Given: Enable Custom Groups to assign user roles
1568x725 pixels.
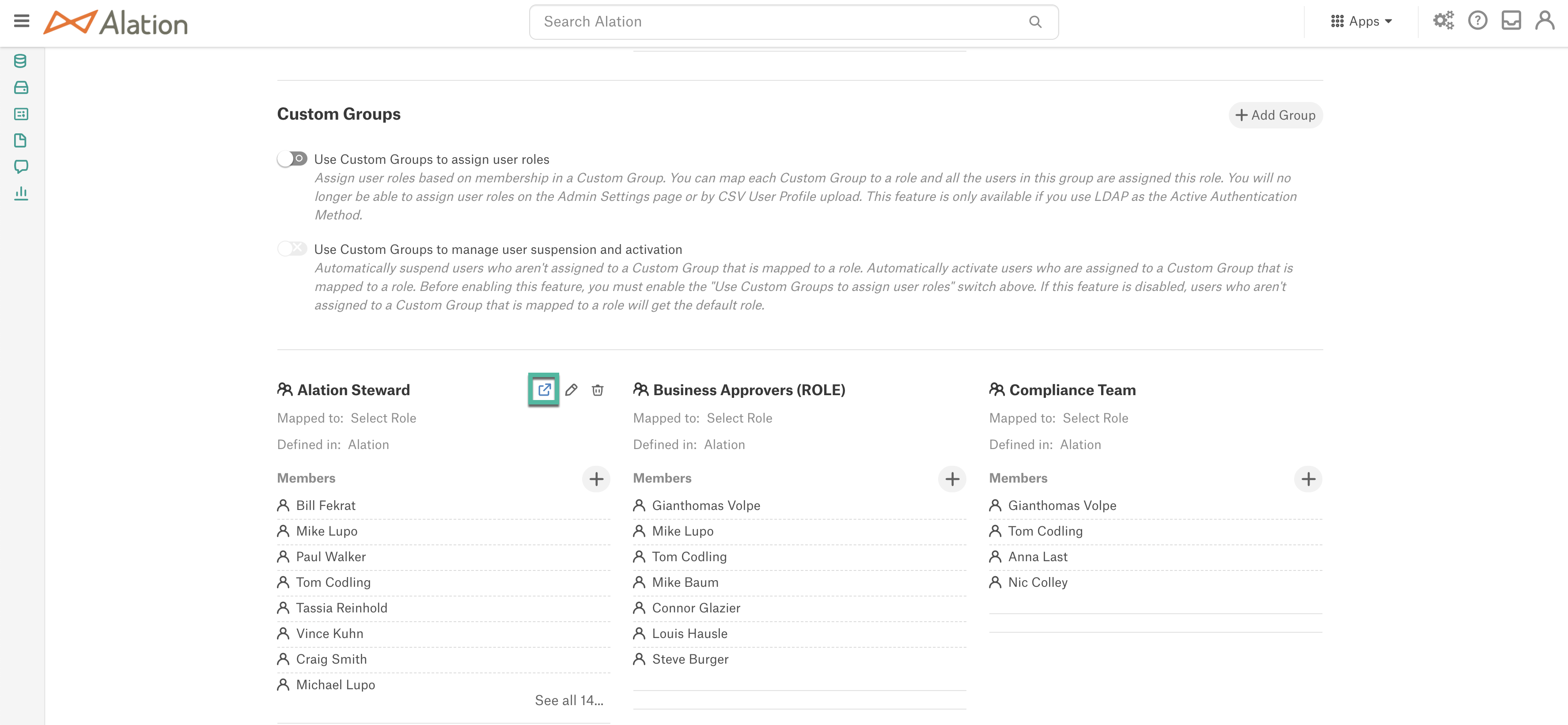Looking at the screenshot, I should [292, 159].
